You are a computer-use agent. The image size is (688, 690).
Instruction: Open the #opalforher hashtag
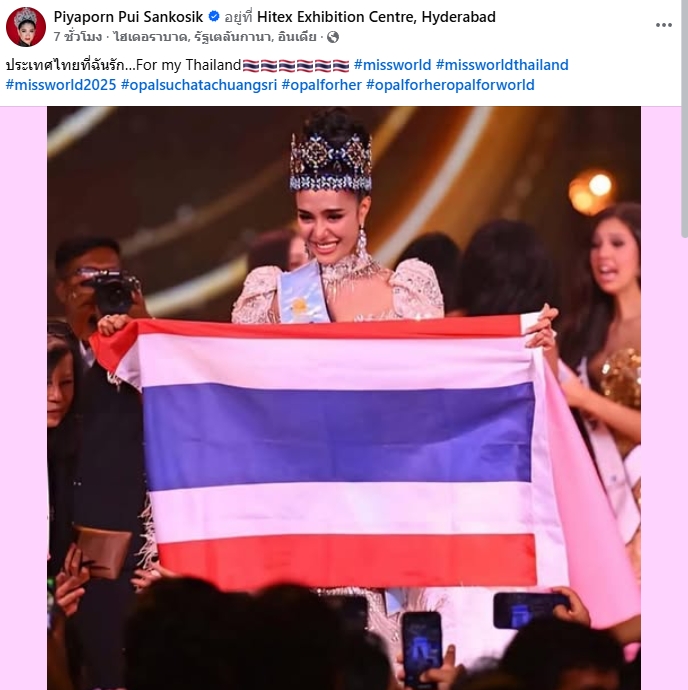coord(321,85)
